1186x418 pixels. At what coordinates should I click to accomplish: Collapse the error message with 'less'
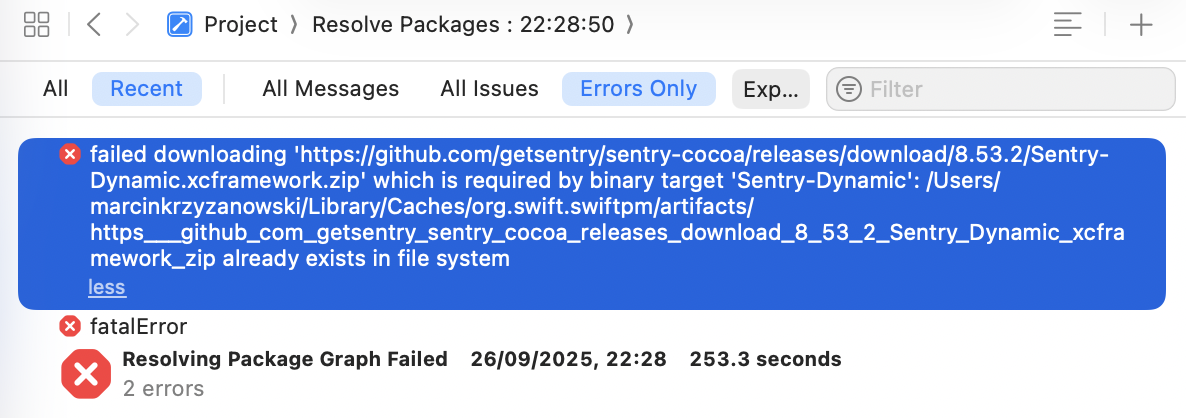pos(107,288)
